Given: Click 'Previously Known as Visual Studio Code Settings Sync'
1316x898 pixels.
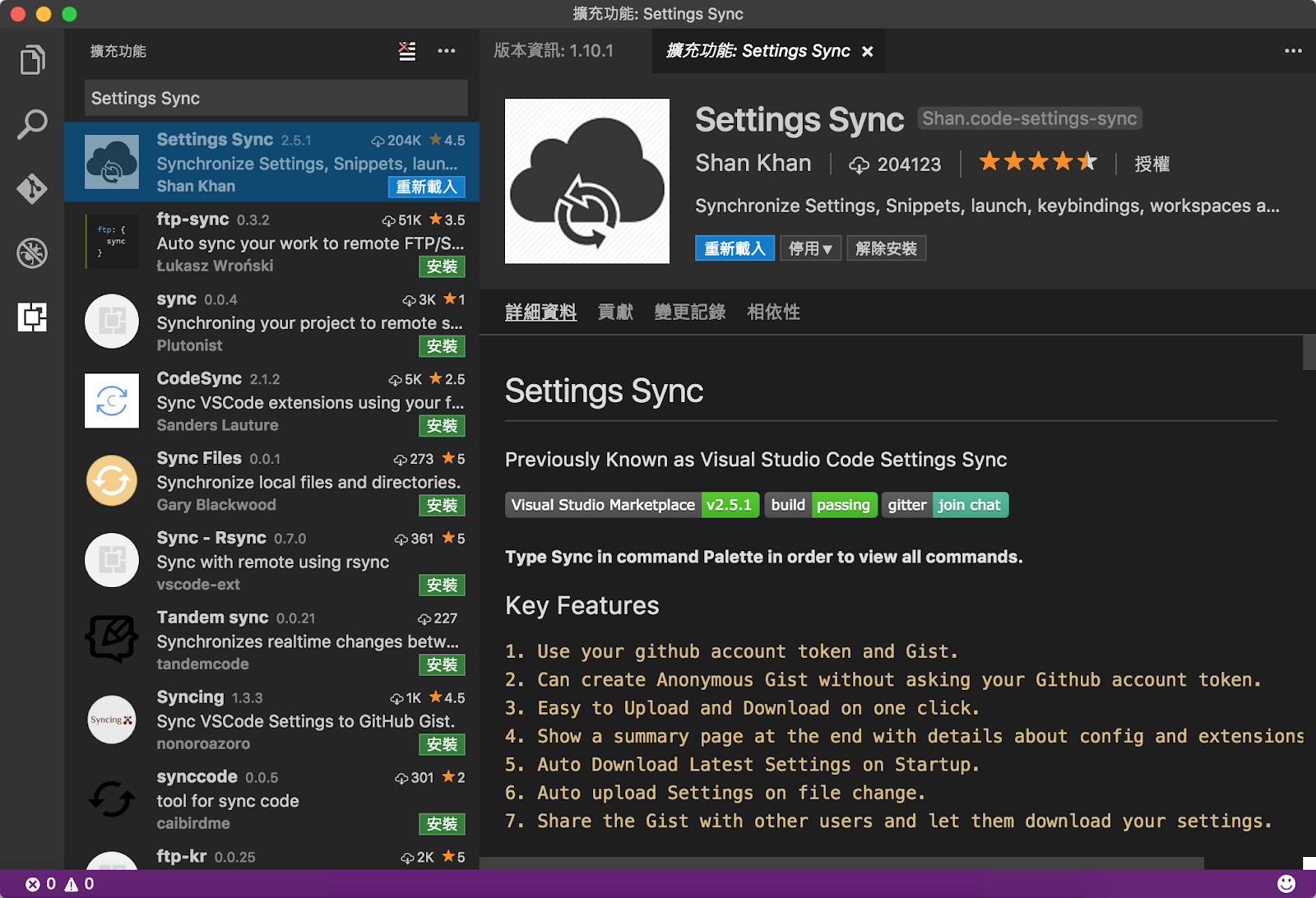Looking at the screenshot, I should pyautogui.click(x=756, y=460).
